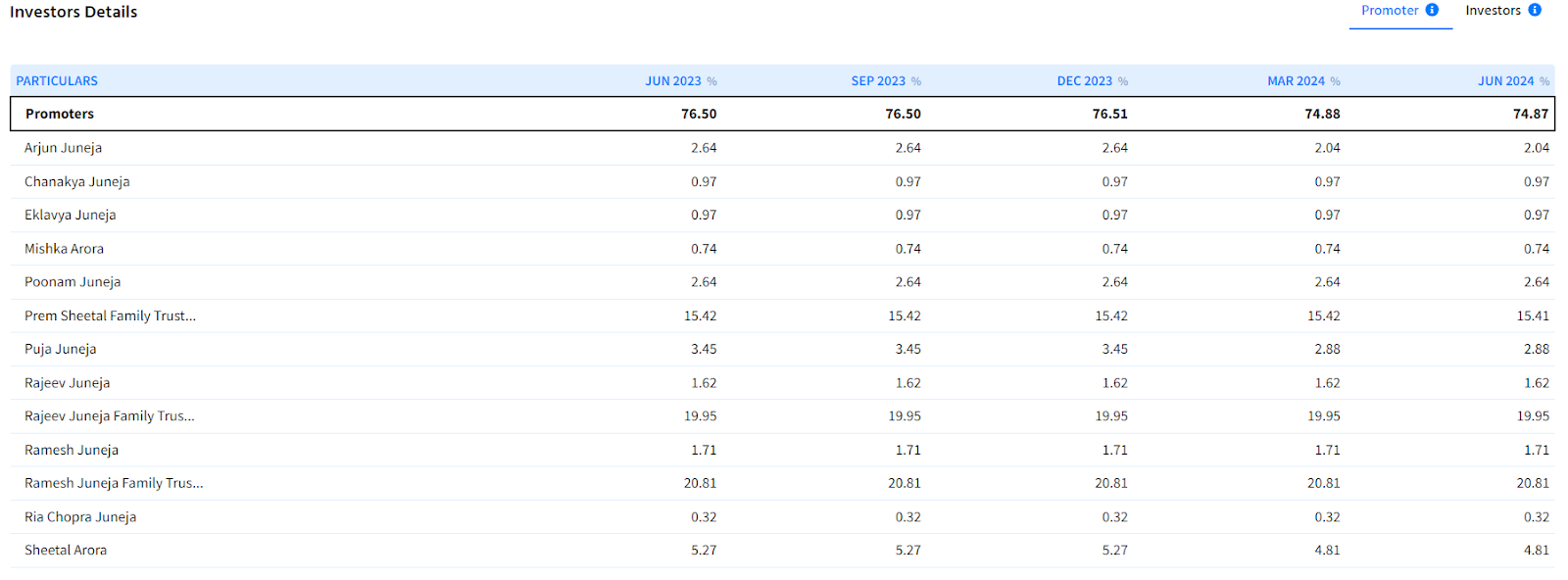1568x580 pixels.
Task: Click Promoters MAR 2024 value 74.88
Action: (1322, 114)
